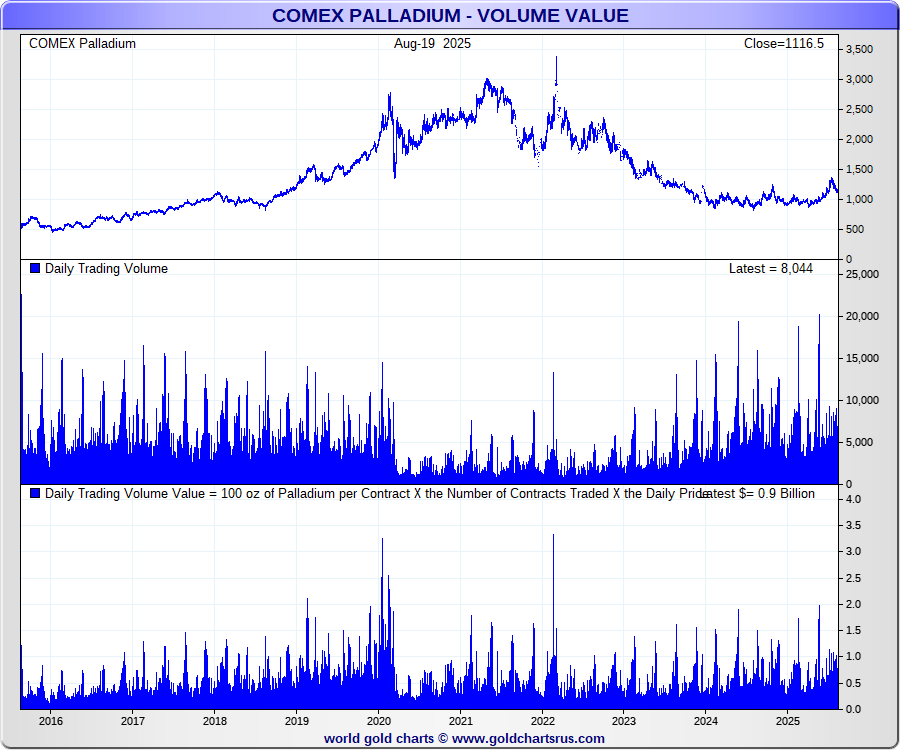Click the blue Daily Trading Volume legend square
Viewport: 900px width, 750px height.
coord(35,268)
